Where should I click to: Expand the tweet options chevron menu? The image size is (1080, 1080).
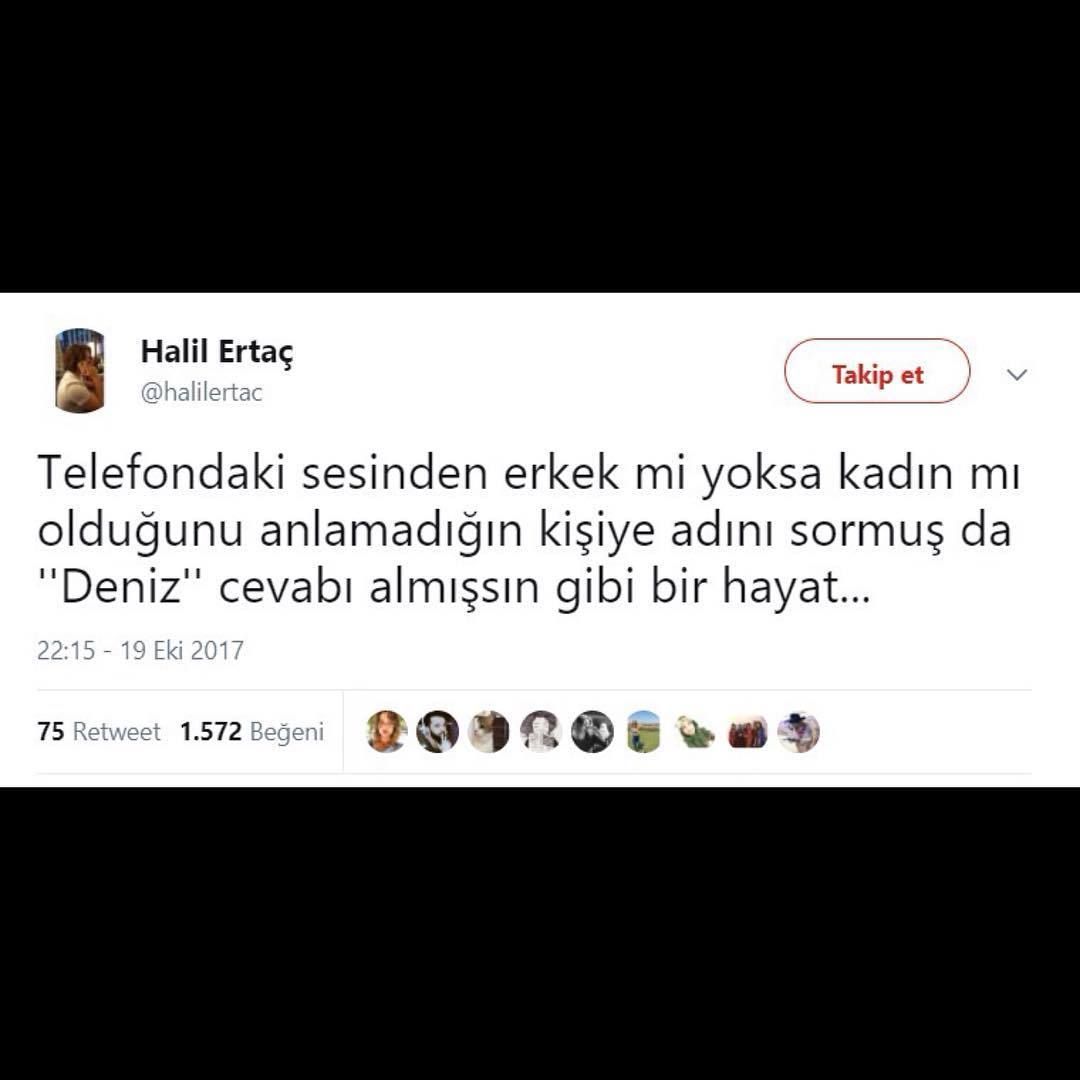pos(1017,375)
